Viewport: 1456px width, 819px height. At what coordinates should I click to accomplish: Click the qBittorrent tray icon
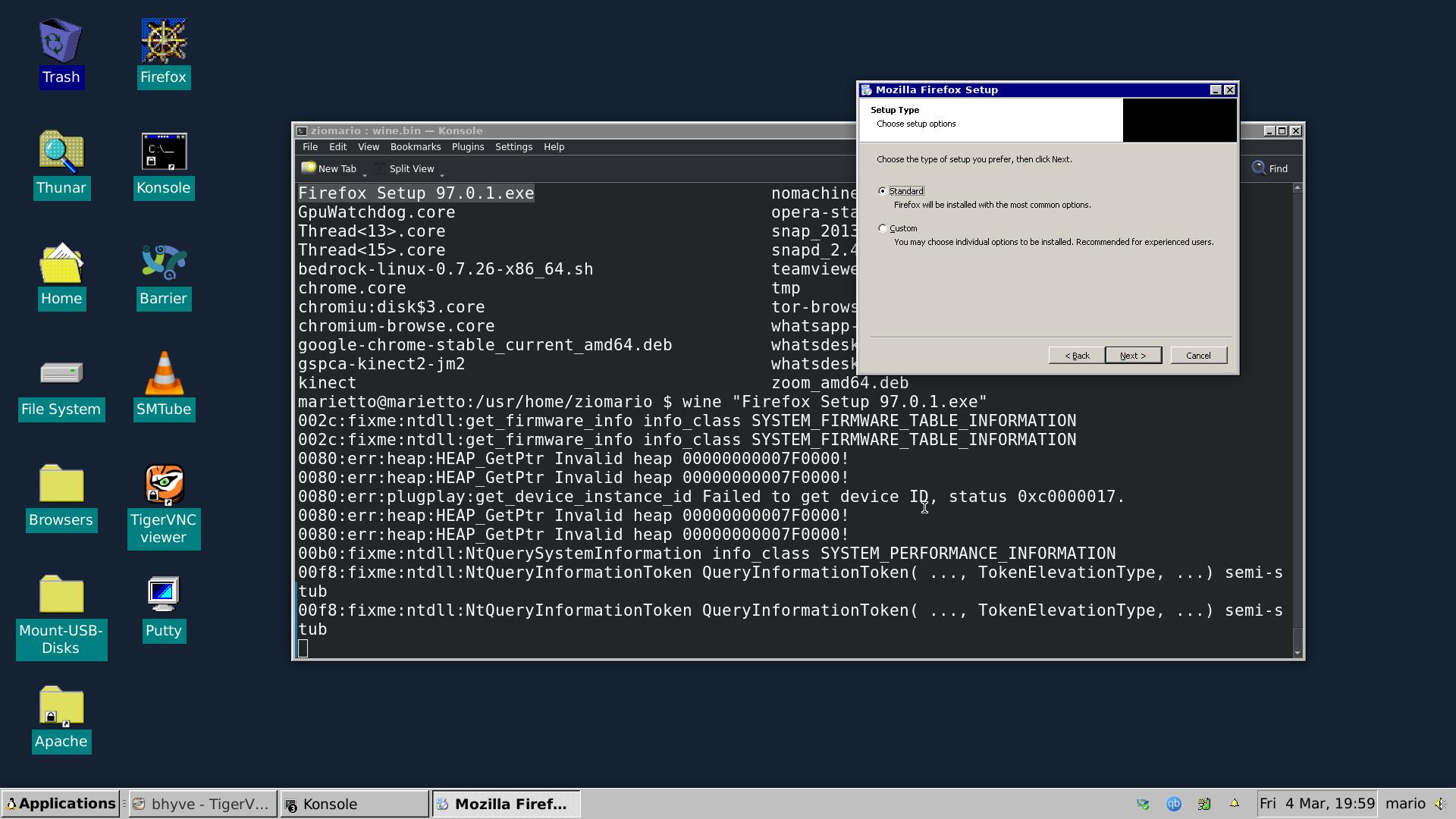coord(1173,804)
